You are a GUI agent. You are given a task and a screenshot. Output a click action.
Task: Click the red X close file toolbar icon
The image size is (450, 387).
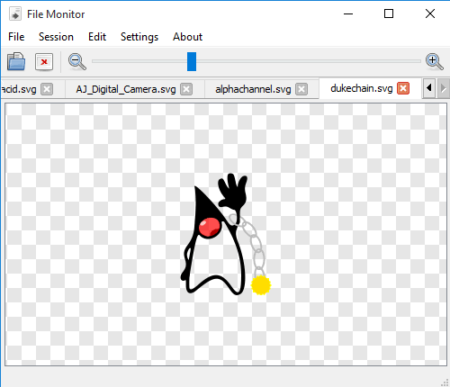point(44,62)
